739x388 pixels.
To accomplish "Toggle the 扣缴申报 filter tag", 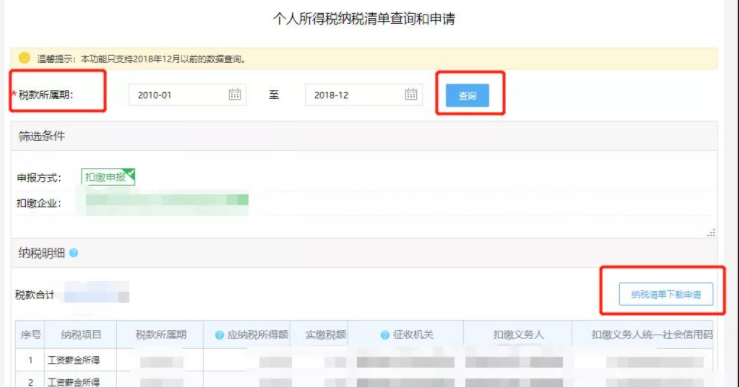I will tap(108, 177).
